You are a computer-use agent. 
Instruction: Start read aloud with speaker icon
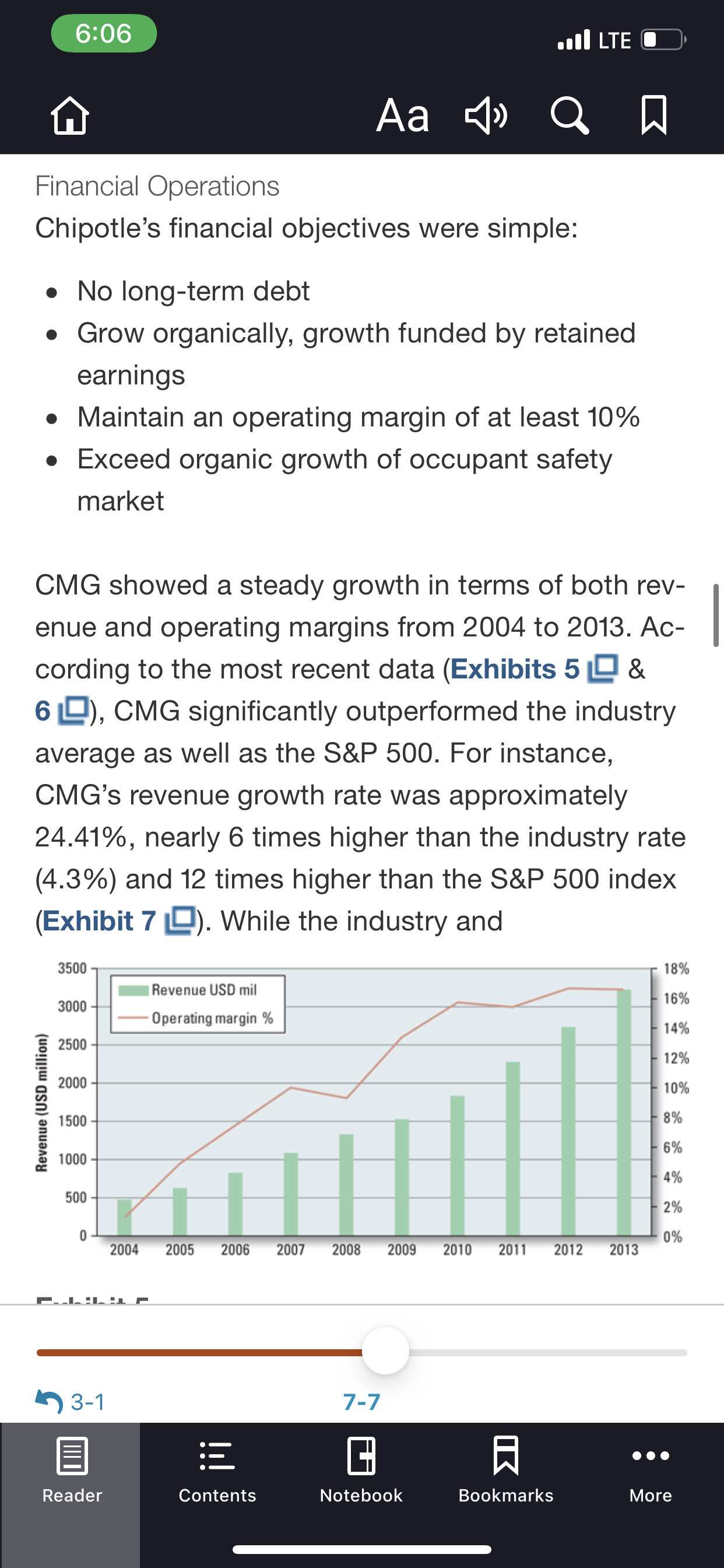coord(486,116)
